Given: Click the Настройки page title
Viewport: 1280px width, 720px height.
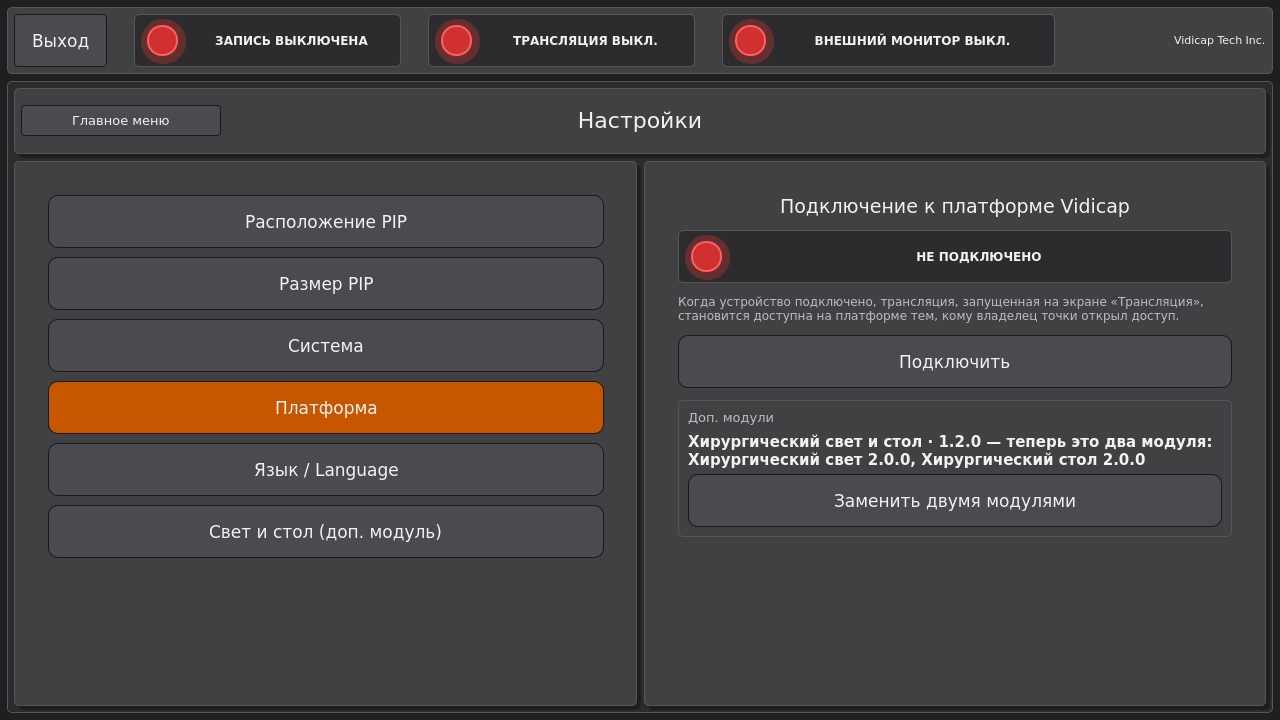Looking at the screenshot, I should [640, 120].
